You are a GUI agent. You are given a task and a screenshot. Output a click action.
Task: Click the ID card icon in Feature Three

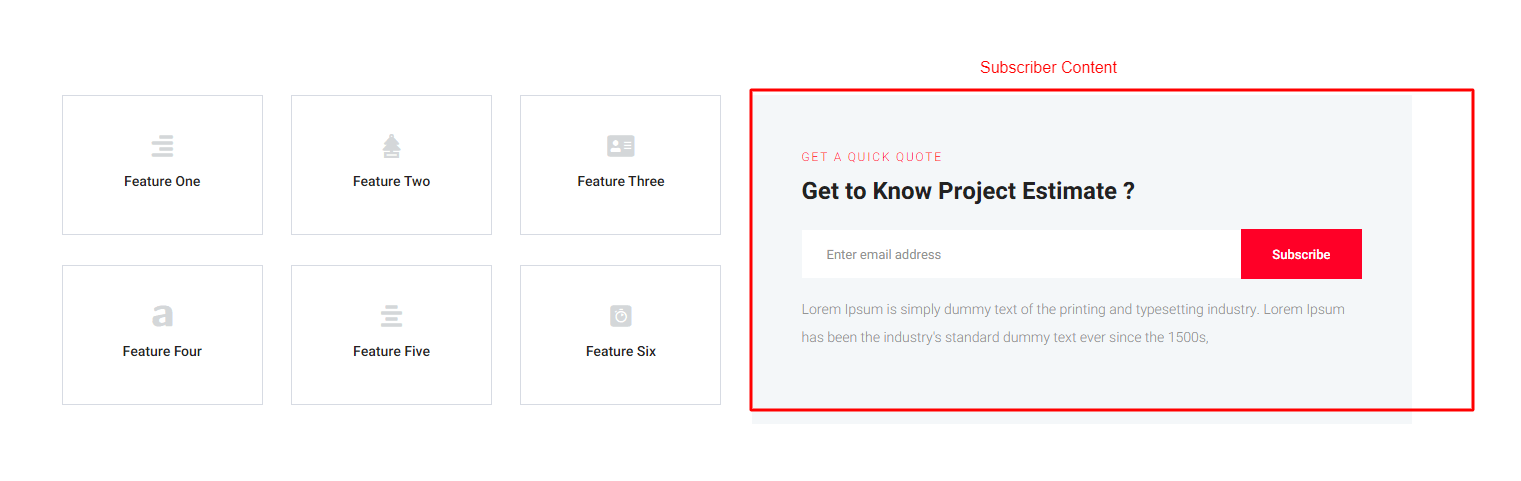[620, 146]
